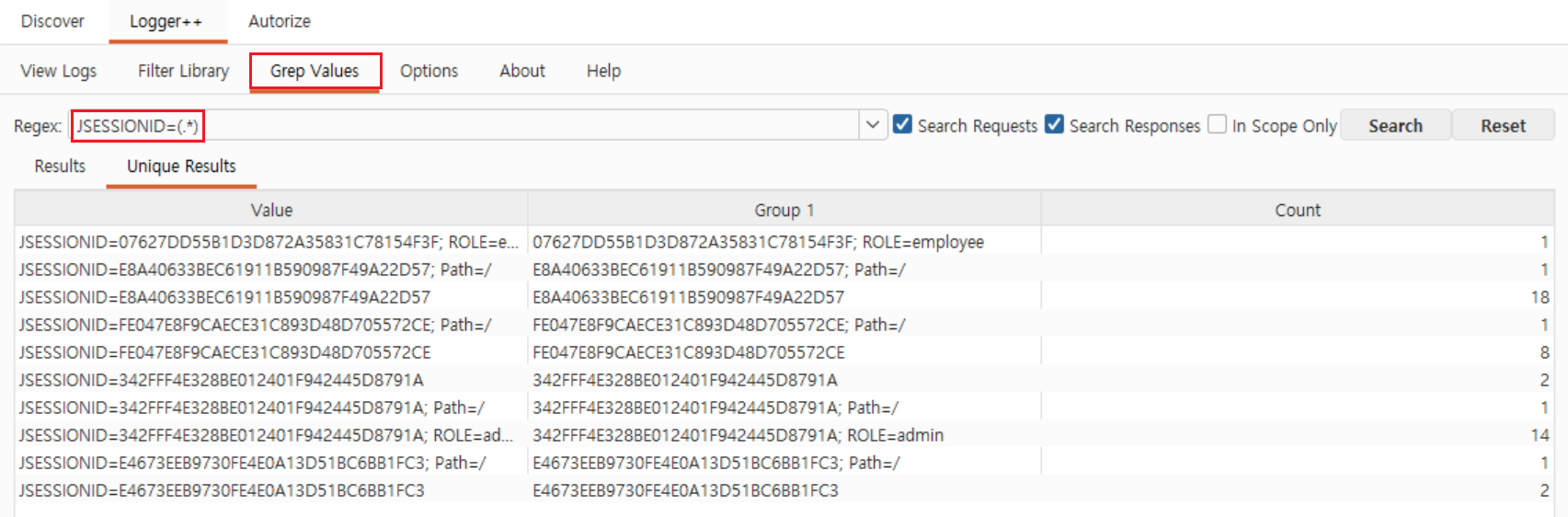
Task: Open the Logger++ tab
Action: coord(166,21)
